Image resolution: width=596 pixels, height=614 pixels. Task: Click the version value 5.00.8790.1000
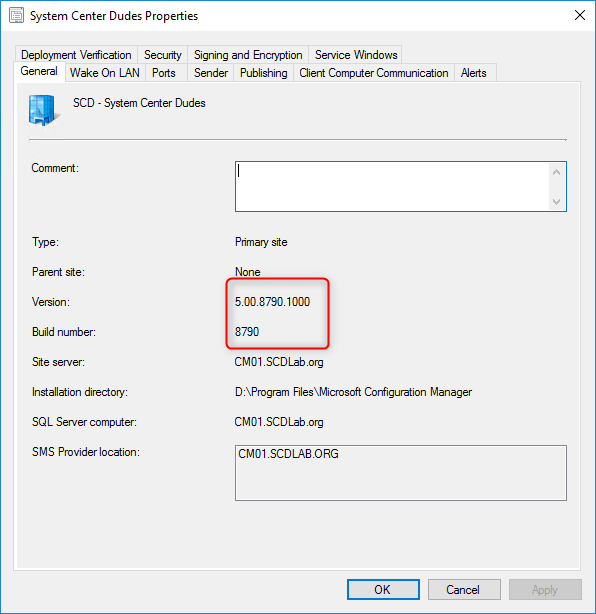tap(273, 302)
